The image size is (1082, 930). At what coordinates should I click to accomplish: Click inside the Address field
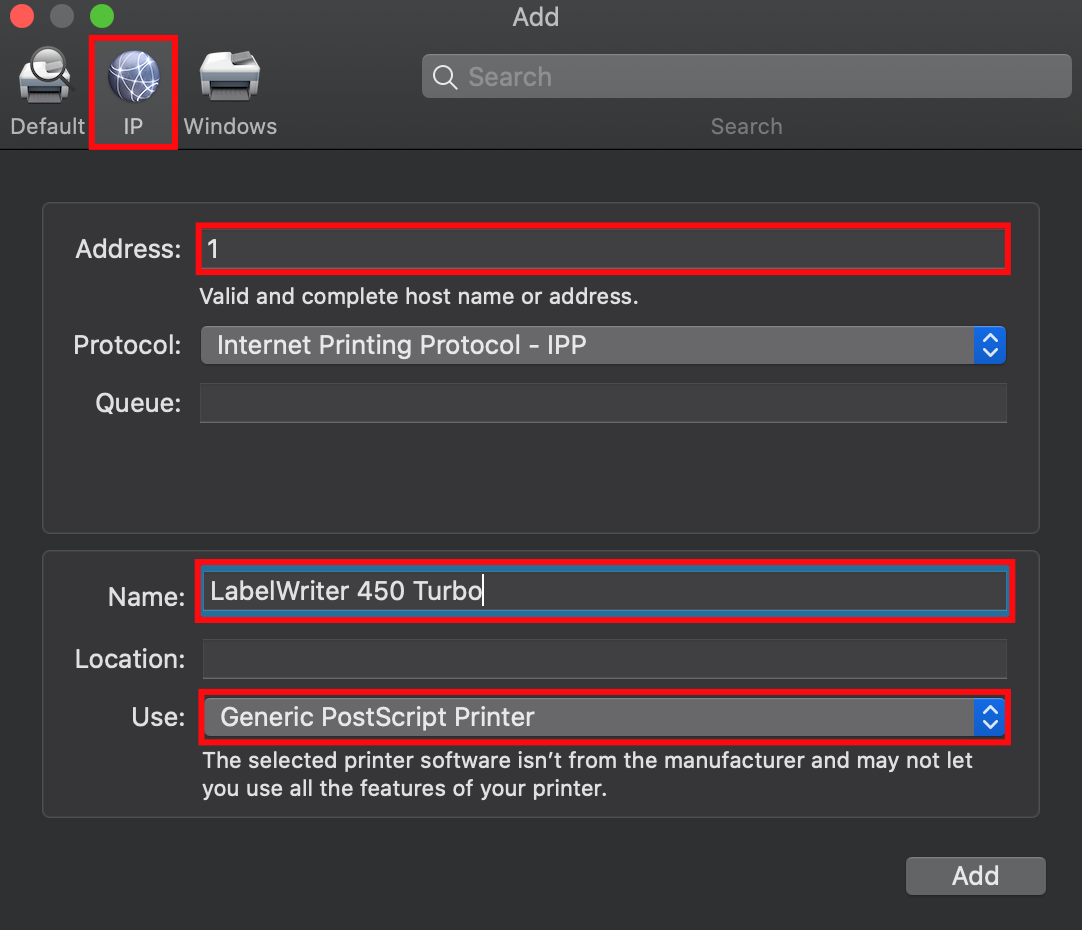(600, 249)
